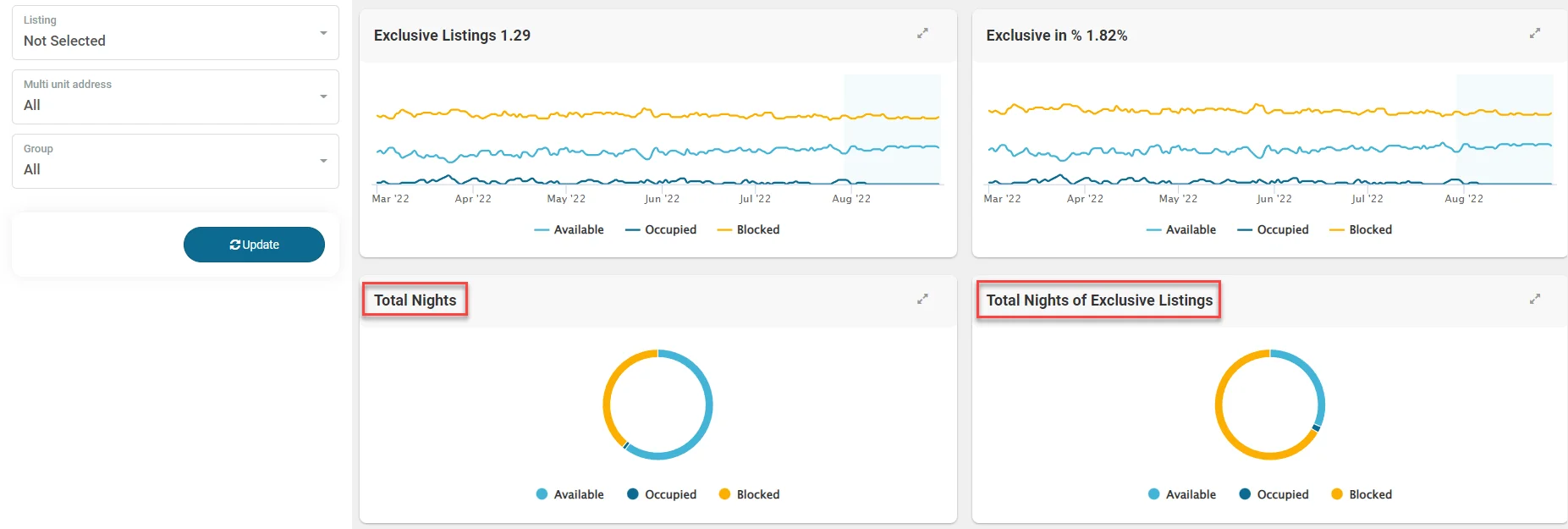Screen dimensions: 1568x529
Task: Click the Update button
Action: pyautogui.click(x=254, y=245)
